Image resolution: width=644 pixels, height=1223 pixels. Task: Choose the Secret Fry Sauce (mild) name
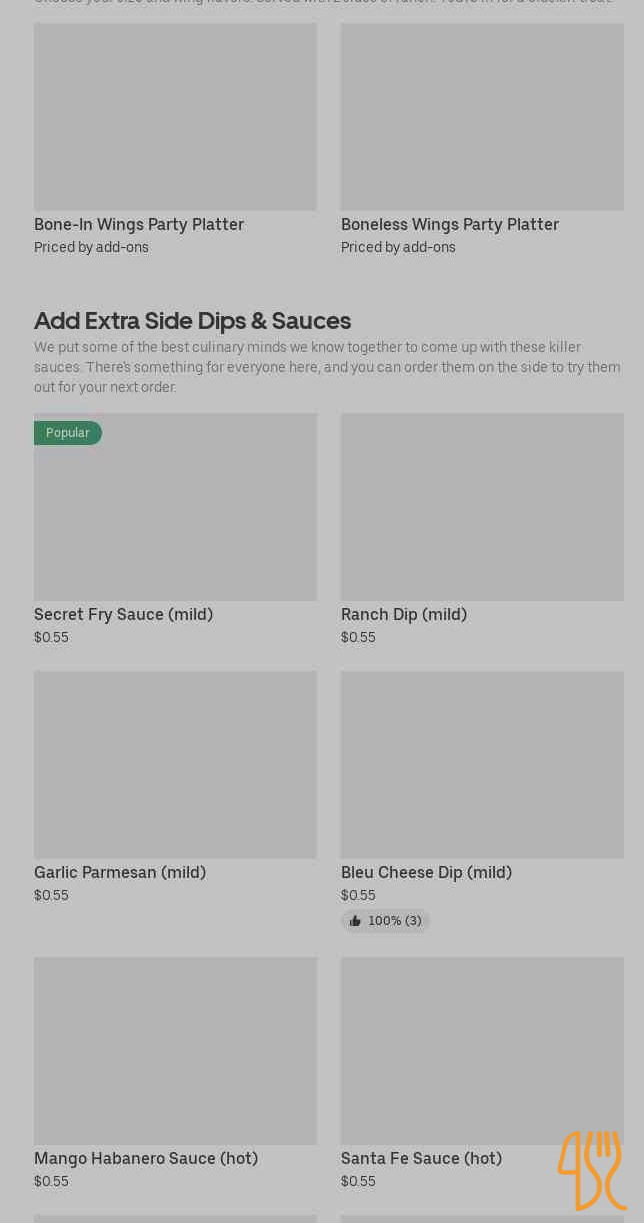(x=123, y=614)
